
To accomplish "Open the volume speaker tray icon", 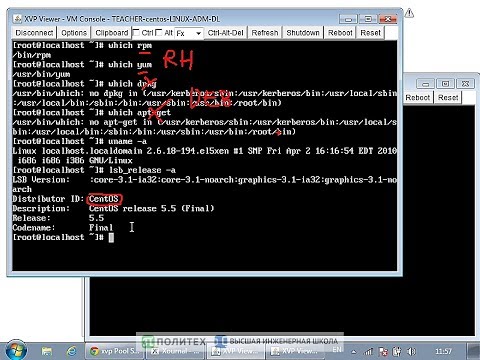I will pos(412,351).
